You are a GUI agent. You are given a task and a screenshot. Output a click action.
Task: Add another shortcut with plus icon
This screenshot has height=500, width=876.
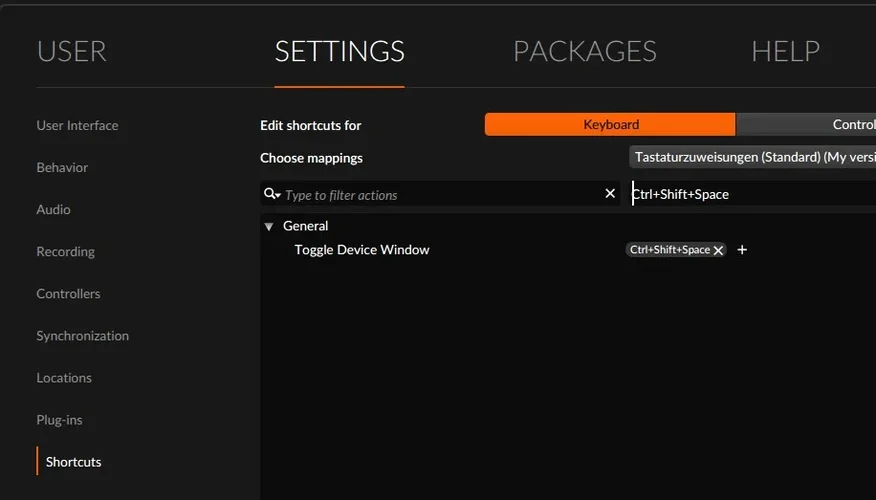pos(742,250)
